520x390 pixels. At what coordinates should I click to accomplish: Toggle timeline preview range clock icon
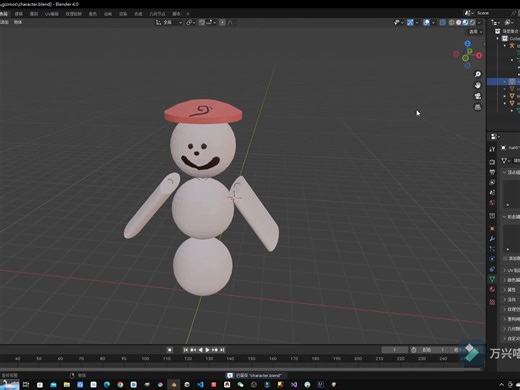tap(414, 350)
